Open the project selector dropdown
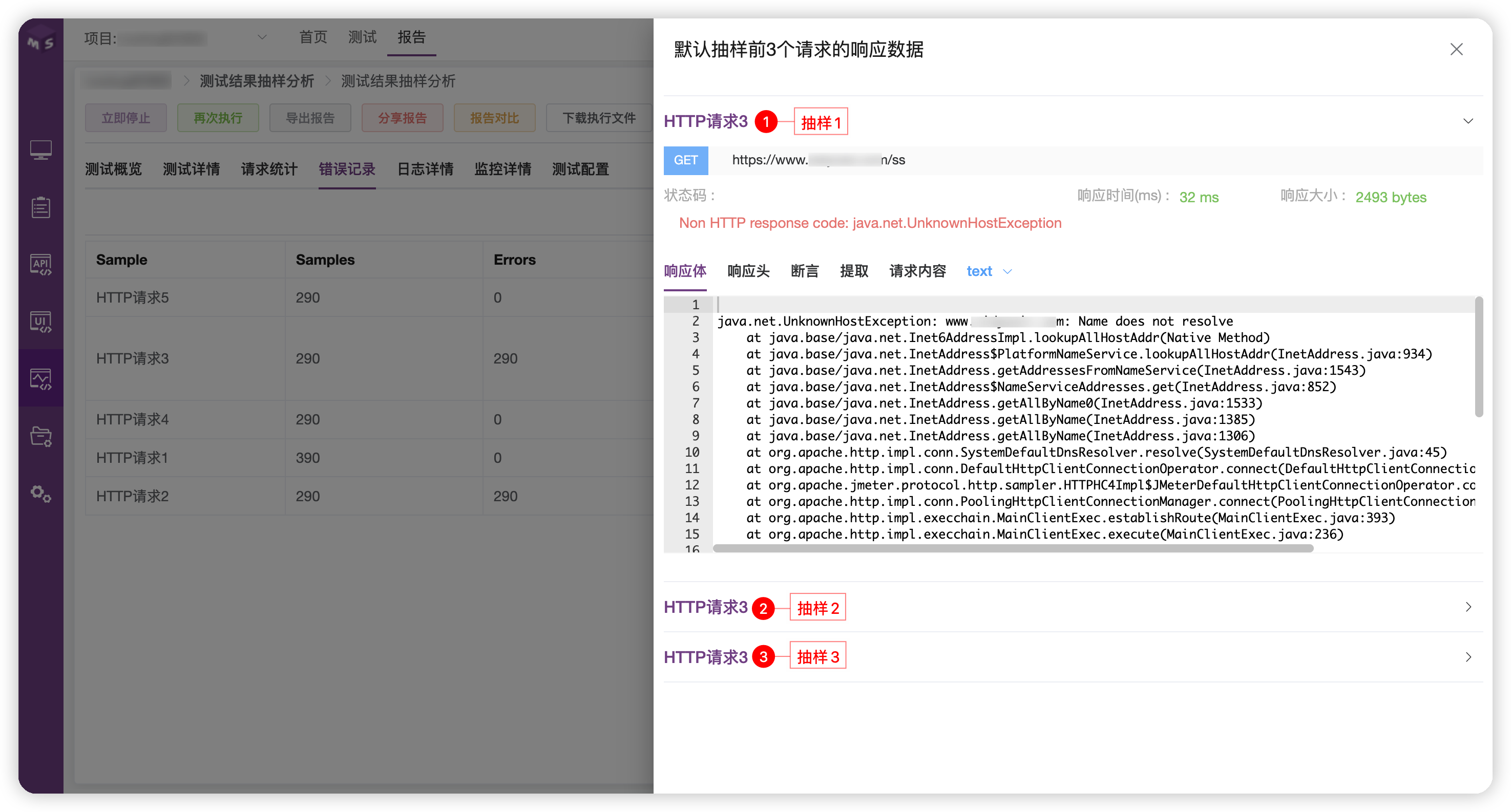Image resolution: width=1511 pixels, height=812 pixels. [262, 37]
